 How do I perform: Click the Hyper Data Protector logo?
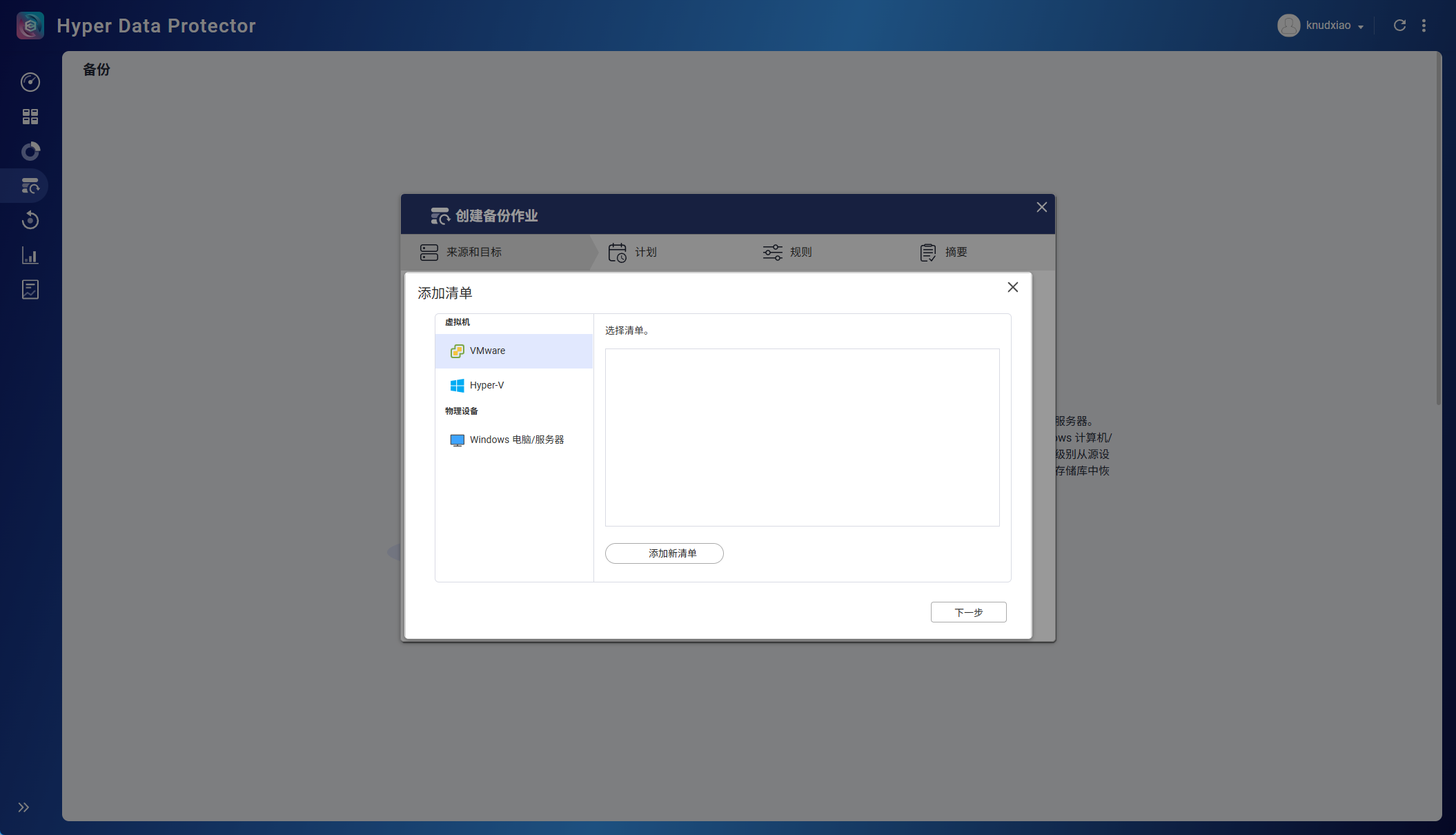pos(30,26)
